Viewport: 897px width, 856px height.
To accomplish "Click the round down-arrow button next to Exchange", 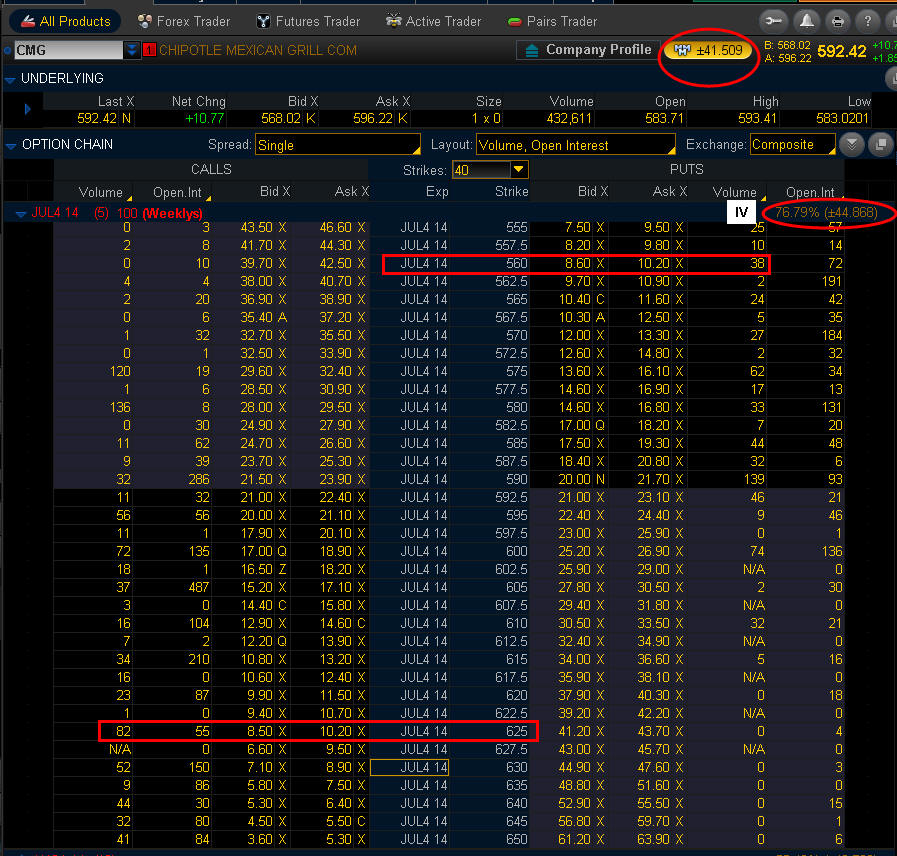I will click(851, 144).
